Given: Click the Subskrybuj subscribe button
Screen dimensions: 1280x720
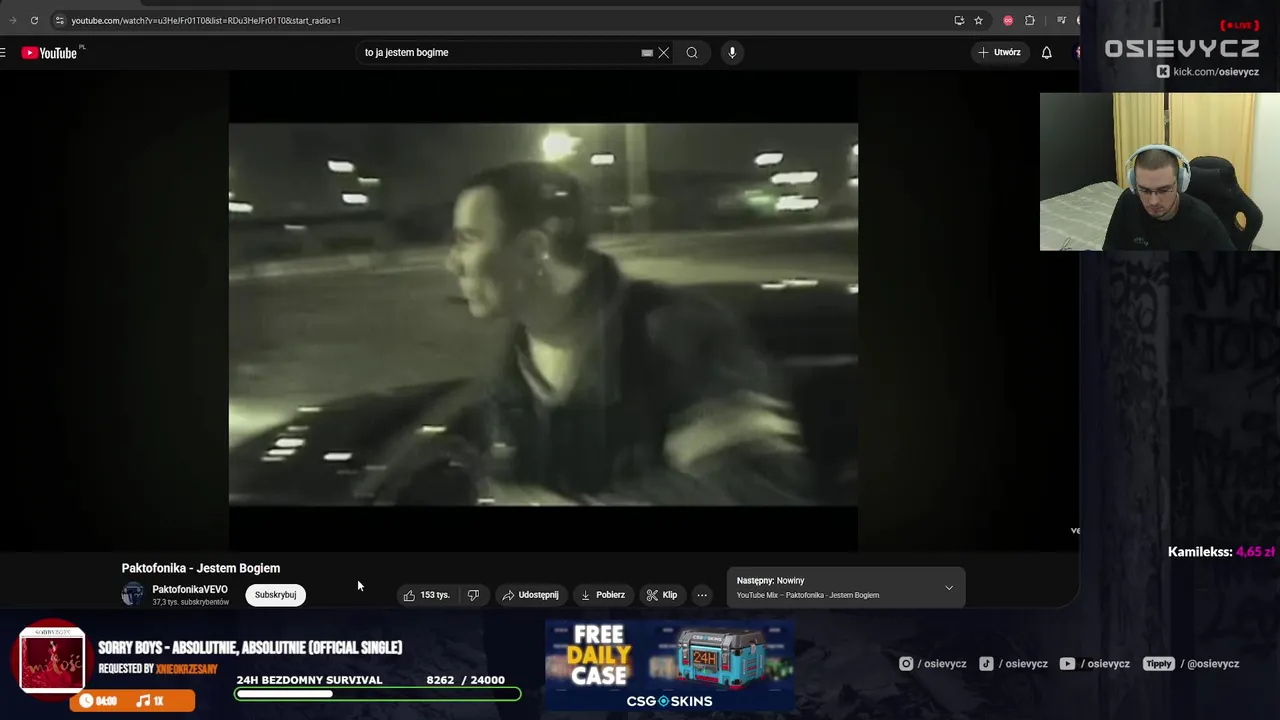Looking at the screenshot, I should [x=275, y=595].
